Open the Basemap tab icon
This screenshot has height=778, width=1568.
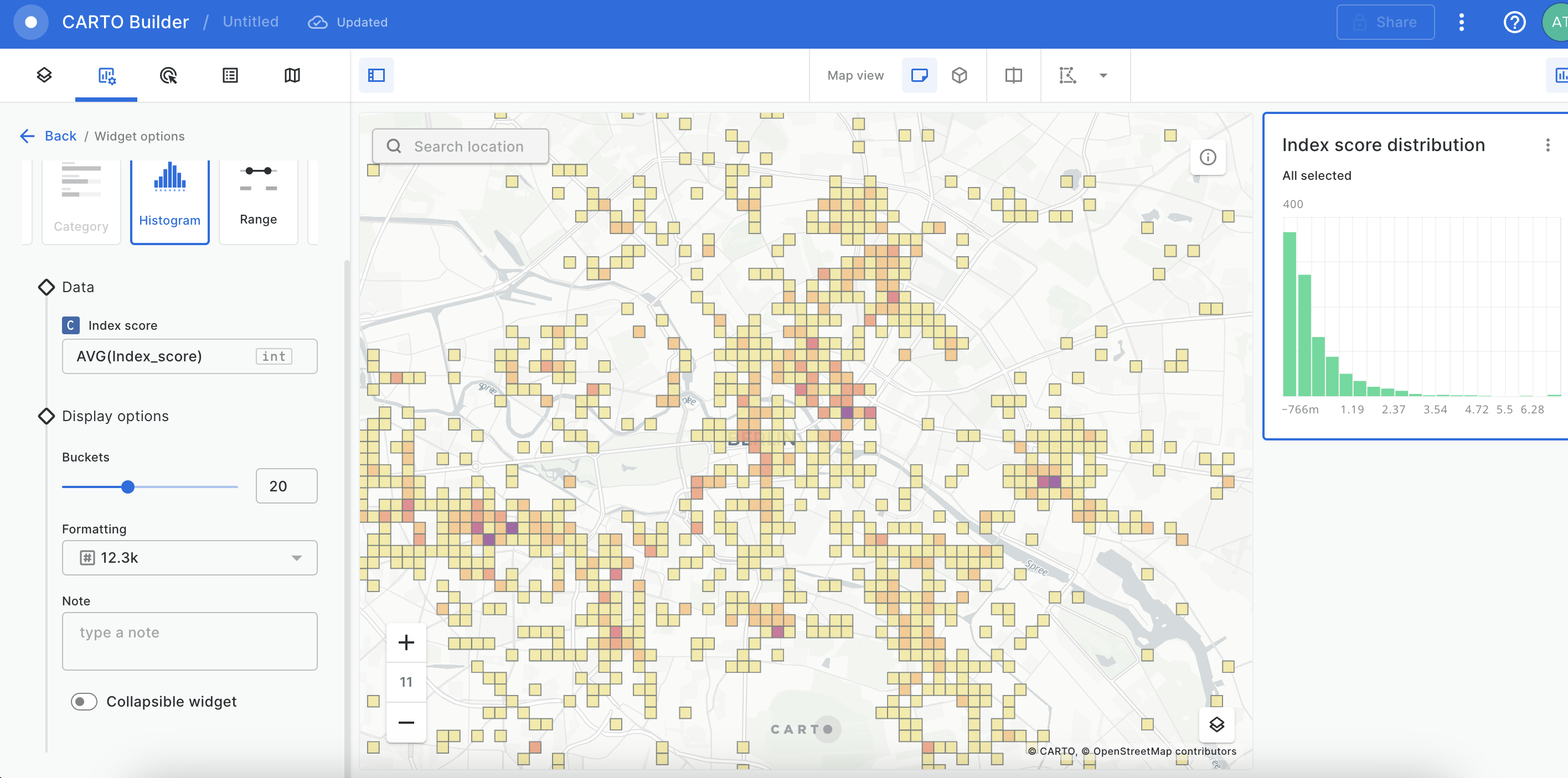click(x=292, y=75)
